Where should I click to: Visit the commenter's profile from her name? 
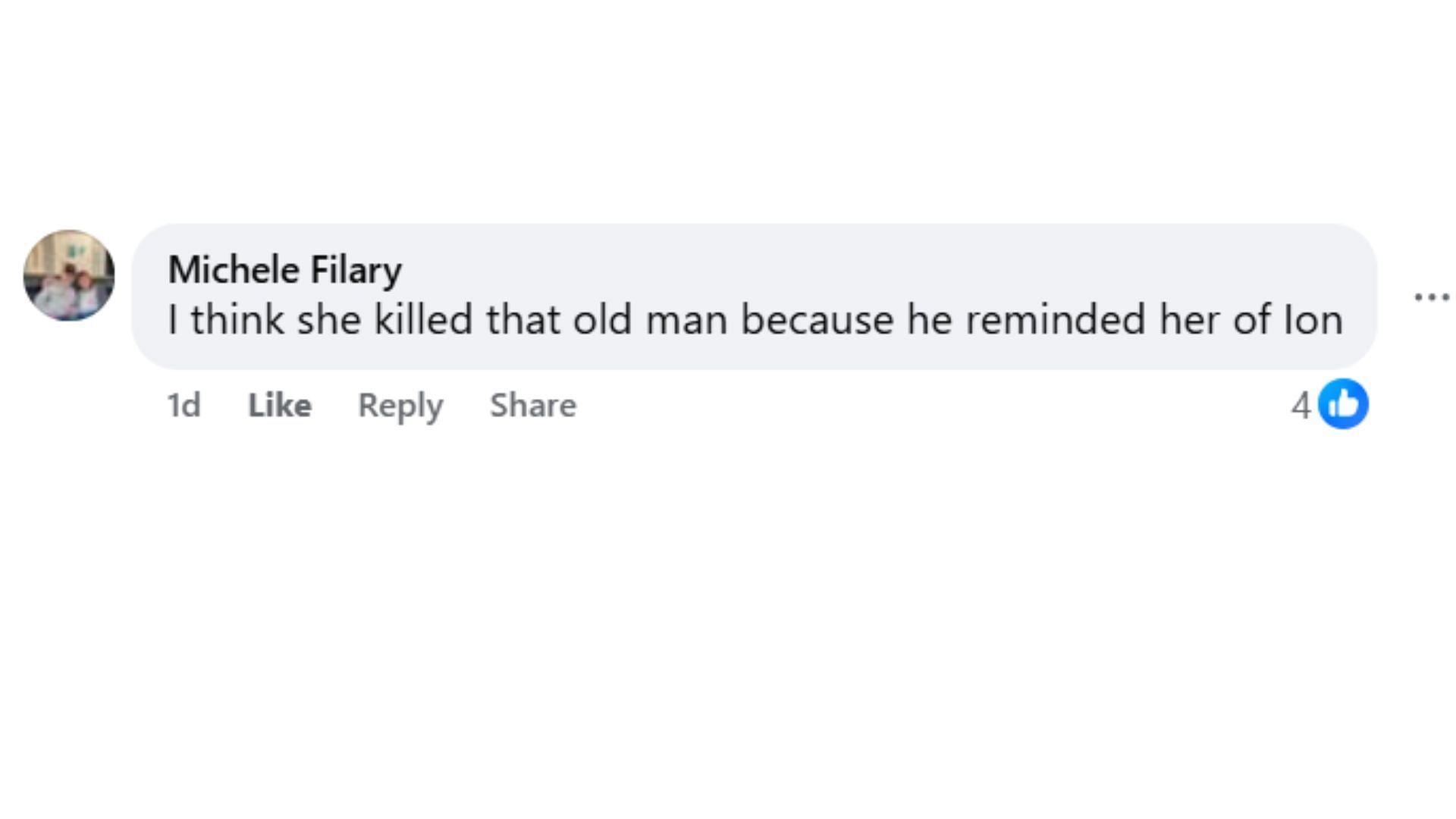(284, 270)
